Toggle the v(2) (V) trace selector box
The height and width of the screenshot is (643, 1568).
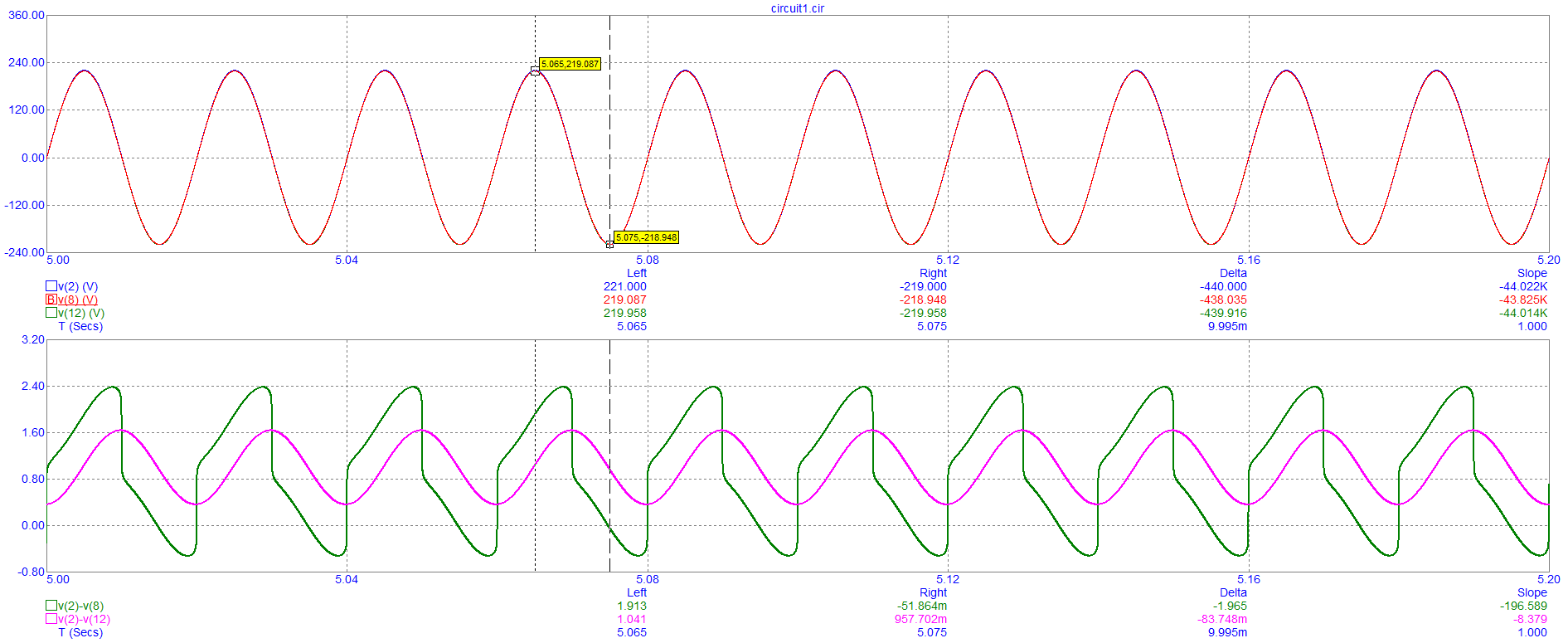pyautogui.click(x=51, y=286)
